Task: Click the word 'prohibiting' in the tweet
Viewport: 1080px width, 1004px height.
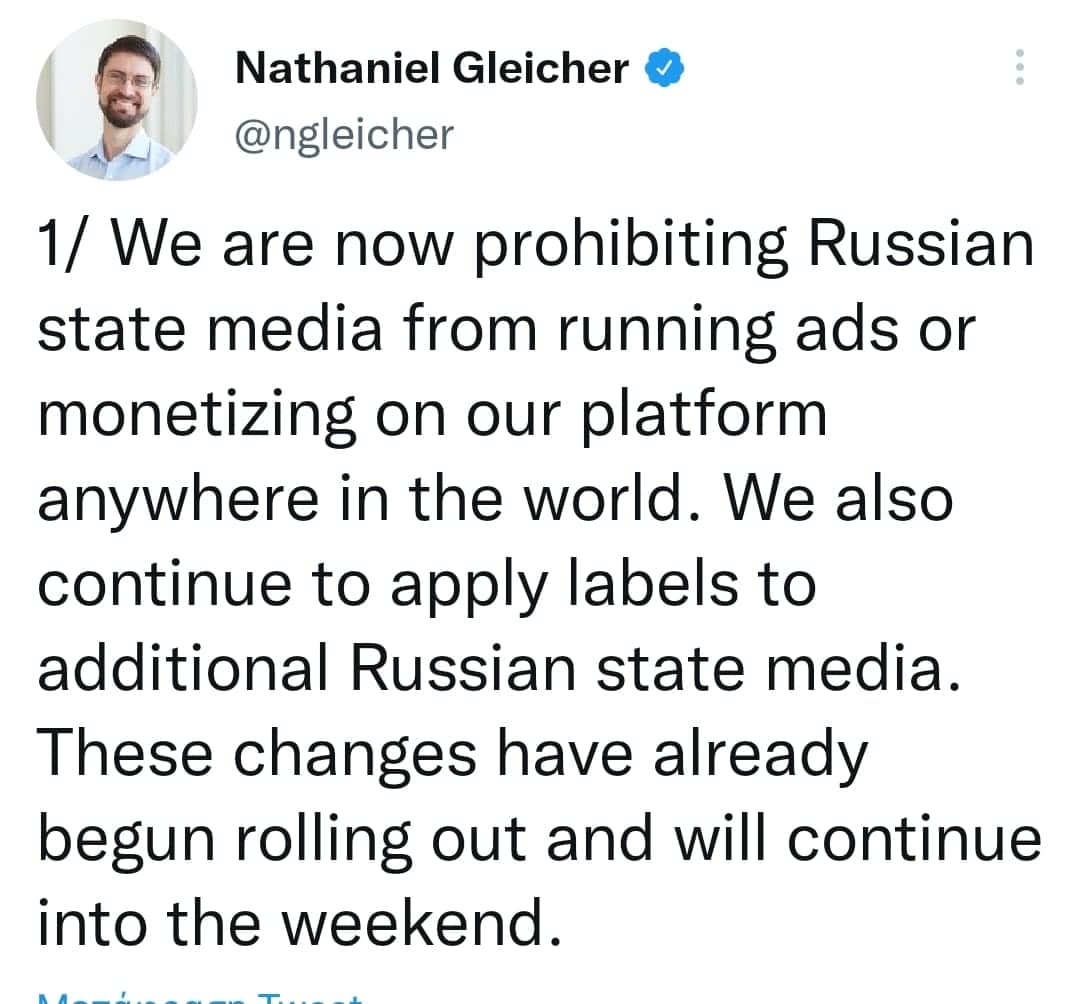Action: click(630, 247)
